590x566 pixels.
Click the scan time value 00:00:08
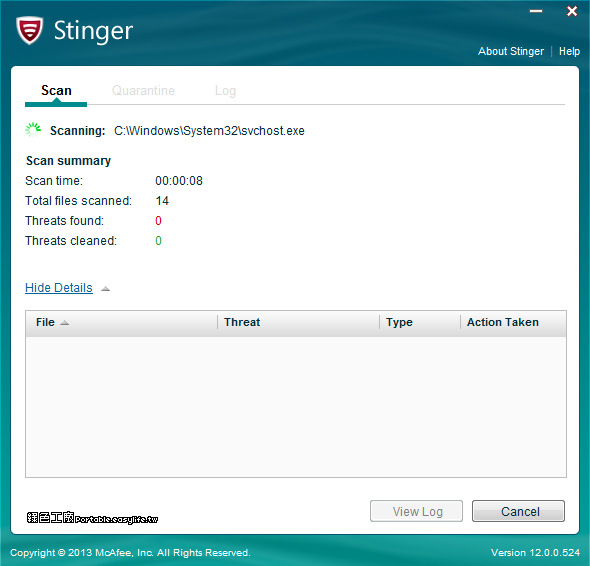pos(179,181)
